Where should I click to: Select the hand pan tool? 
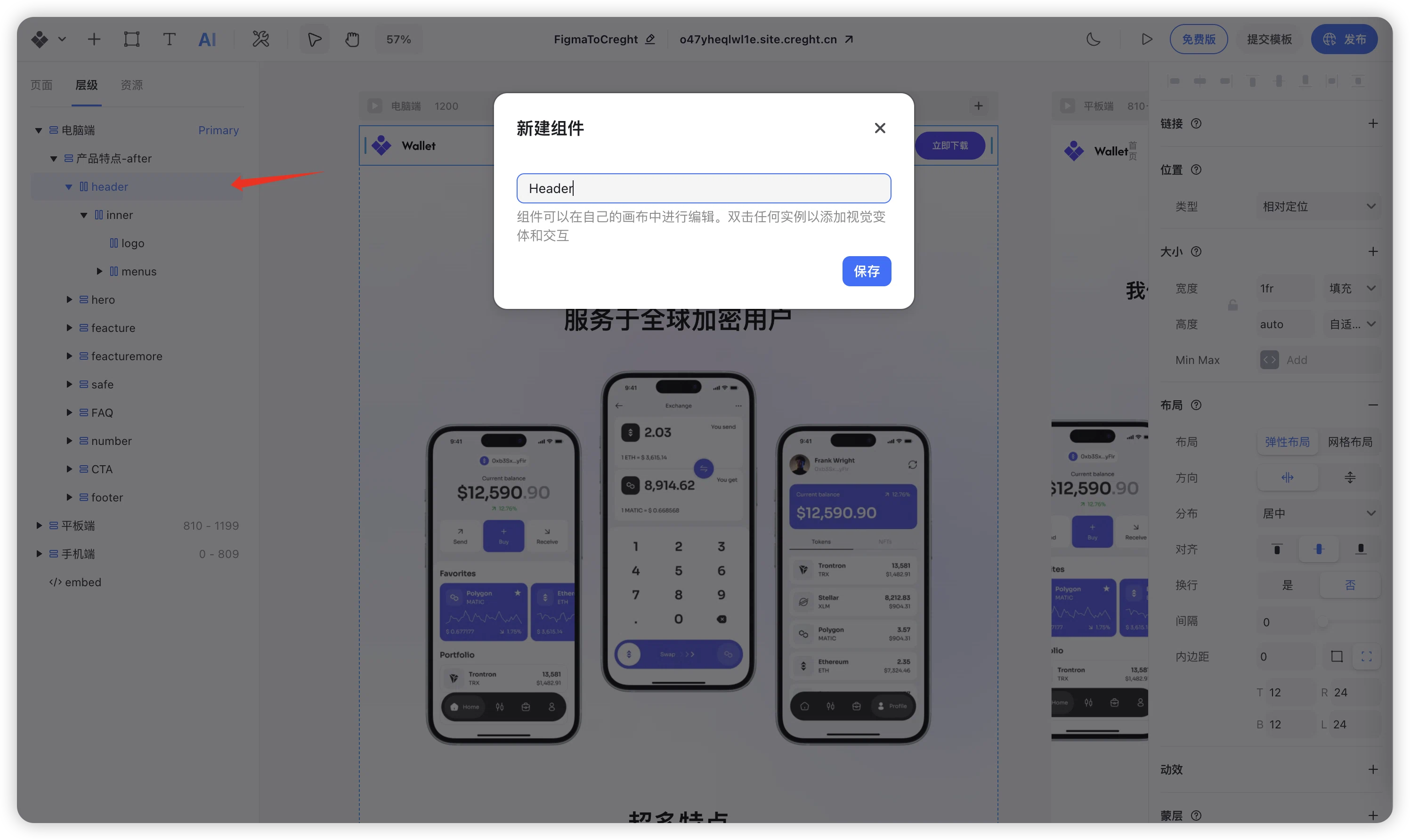click(x=352, y=39)
